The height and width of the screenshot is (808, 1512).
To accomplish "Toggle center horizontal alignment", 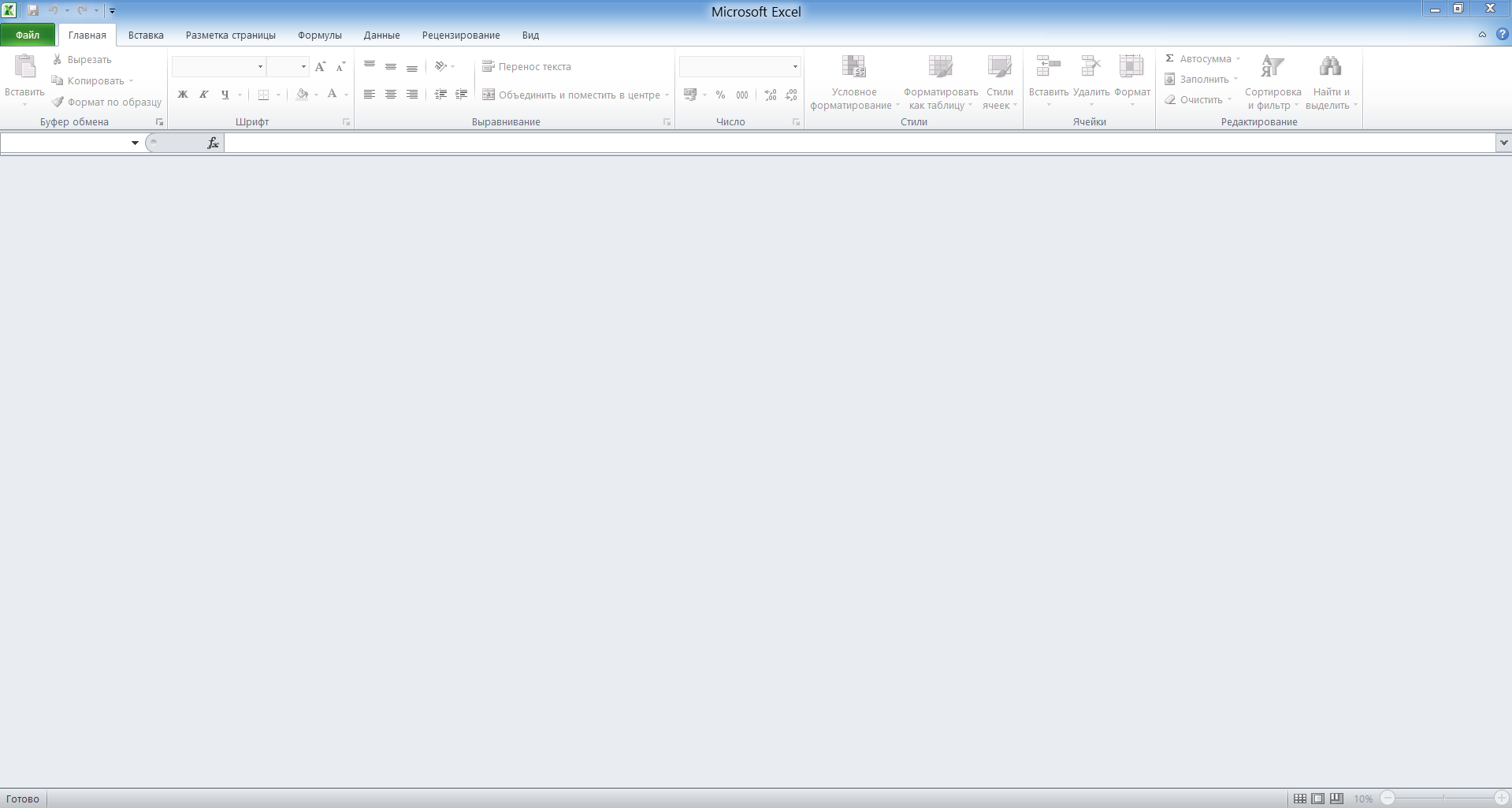I will [x=391, y=95].
